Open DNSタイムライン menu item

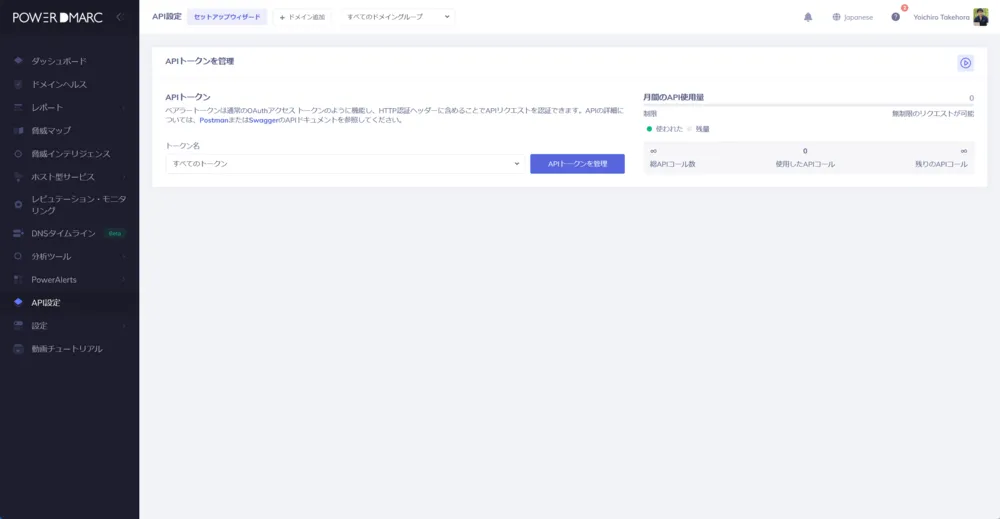(x=63, y=233)
